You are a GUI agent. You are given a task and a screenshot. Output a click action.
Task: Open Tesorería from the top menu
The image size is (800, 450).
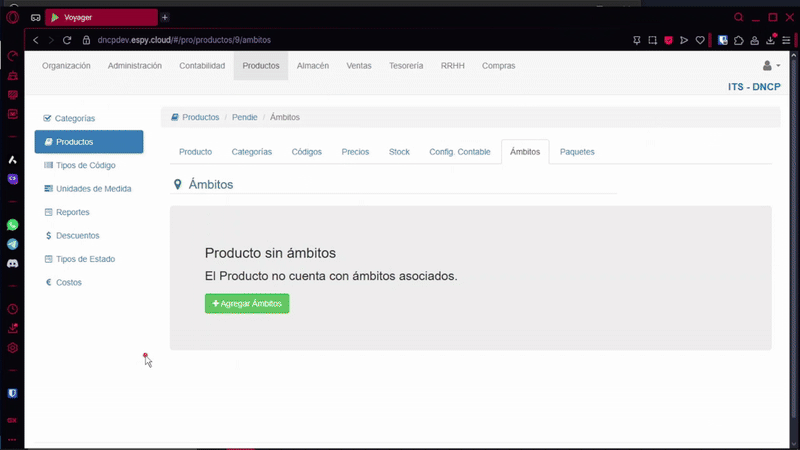(x=405, y=66)
